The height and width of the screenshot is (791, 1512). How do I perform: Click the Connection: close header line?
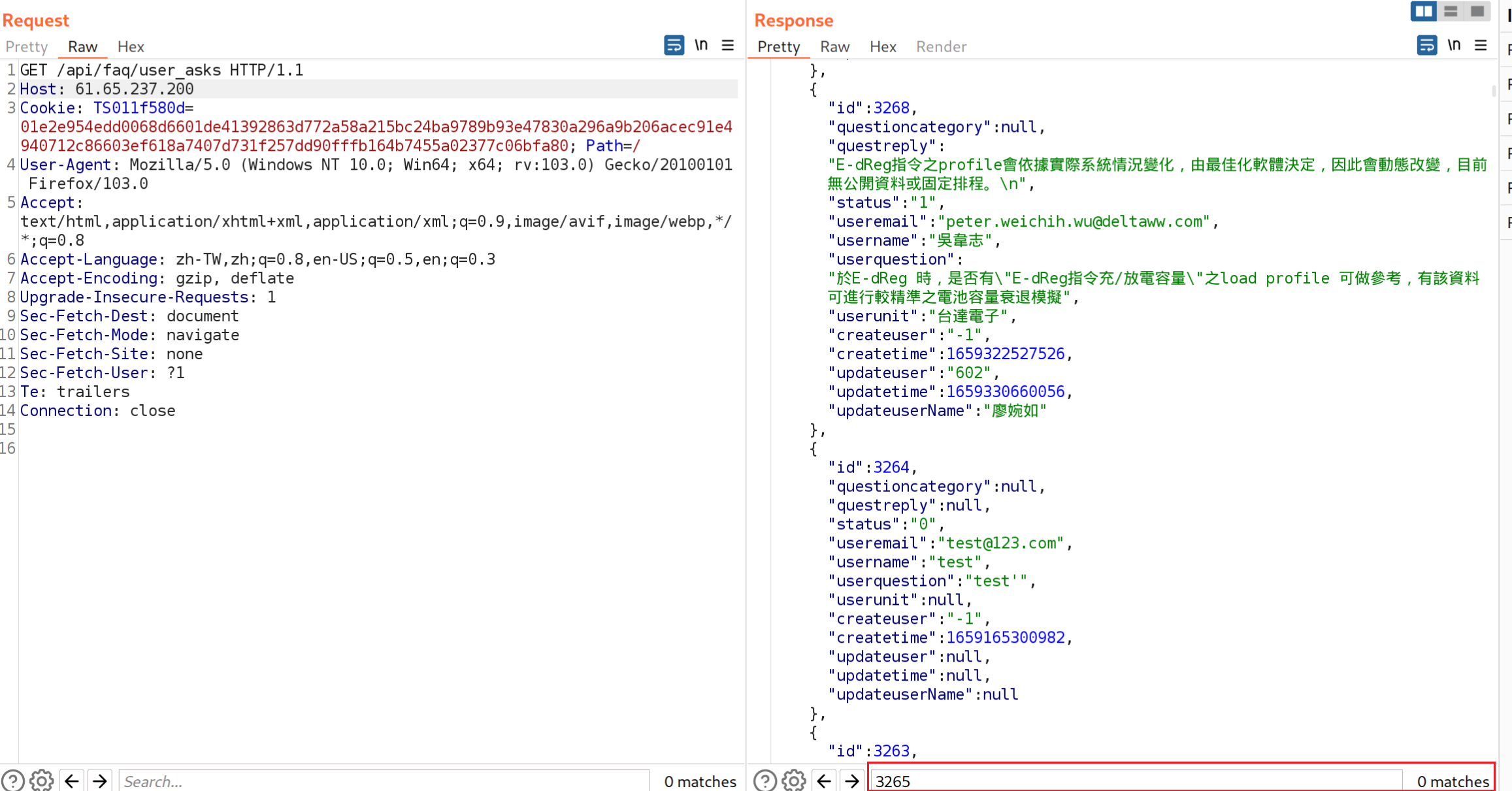coord(98,411)
